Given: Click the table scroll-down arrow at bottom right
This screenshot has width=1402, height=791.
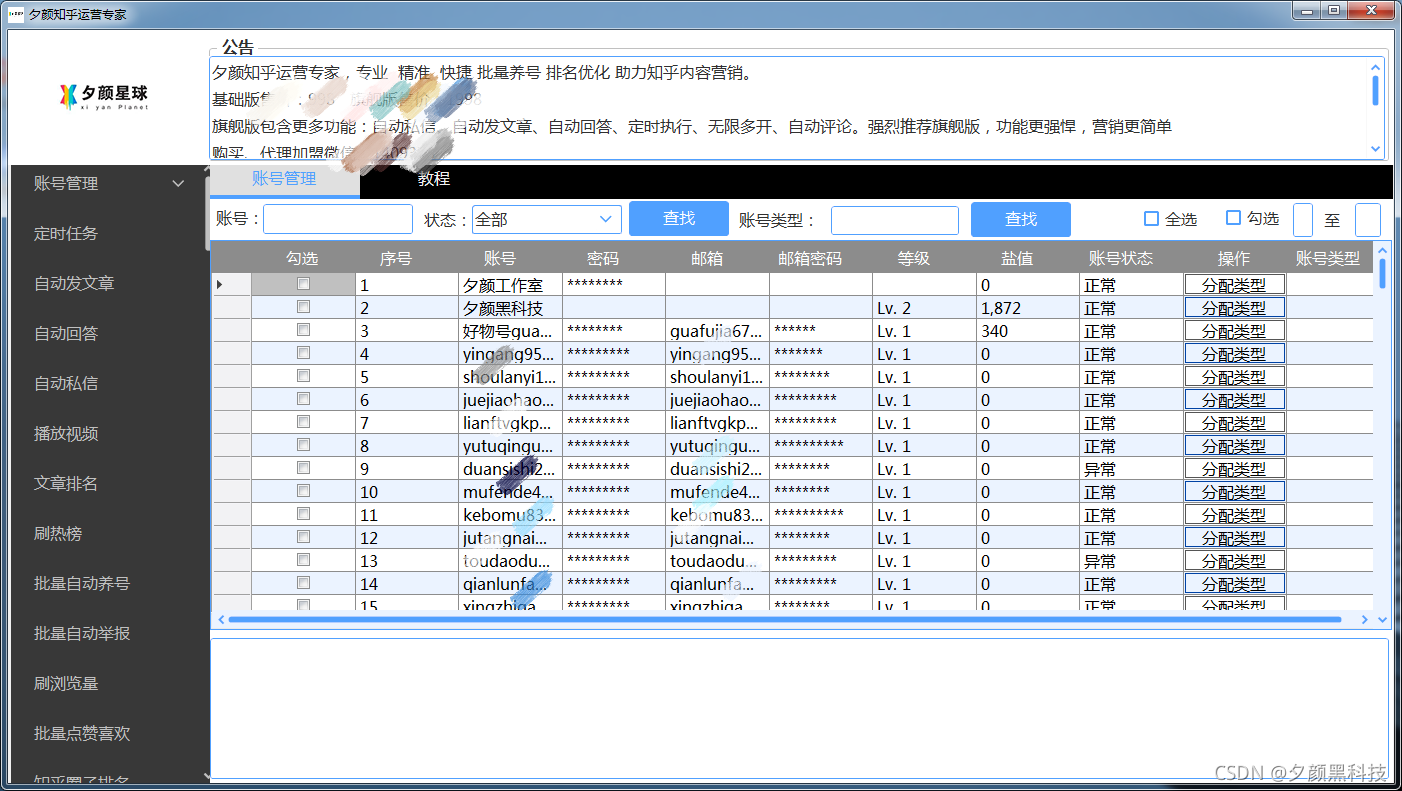Looking at the screenshot, I should [x=1383, y=620].
